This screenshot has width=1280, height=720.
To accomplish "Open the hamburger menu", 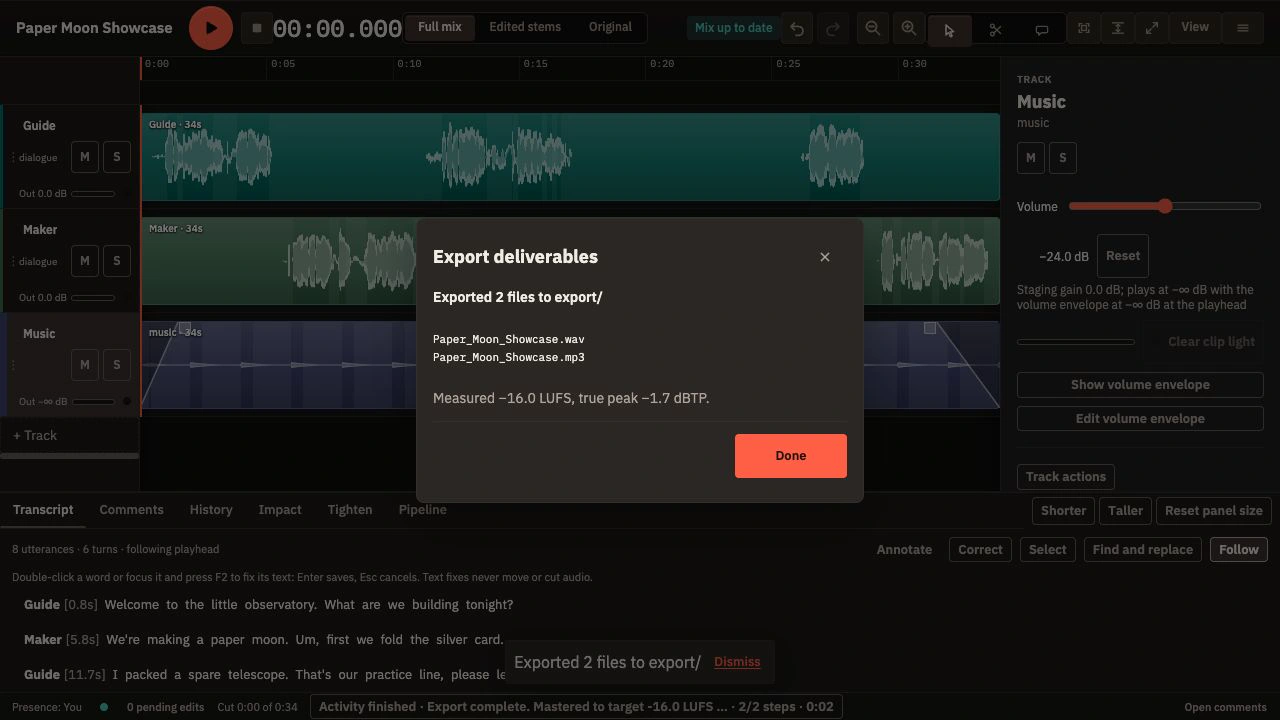I will [x=1243, y=29].
